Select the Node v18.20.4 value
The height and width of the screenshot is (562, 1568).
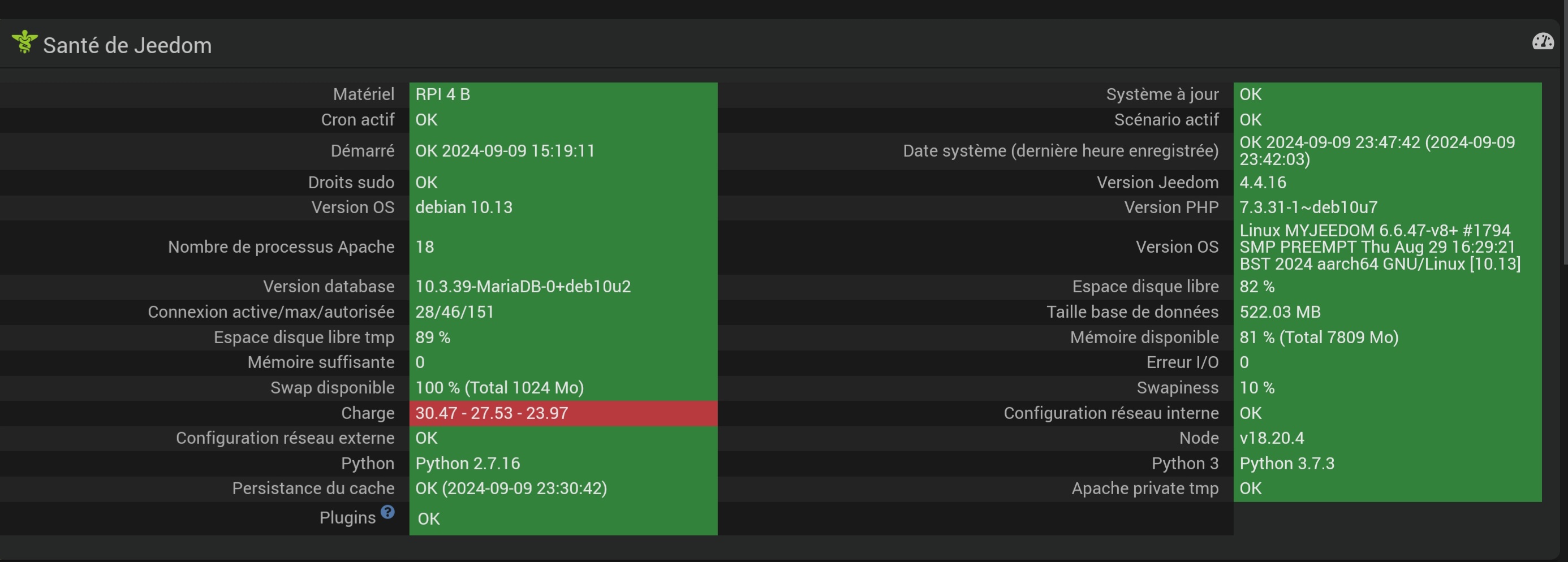(x=1272, y=438)
